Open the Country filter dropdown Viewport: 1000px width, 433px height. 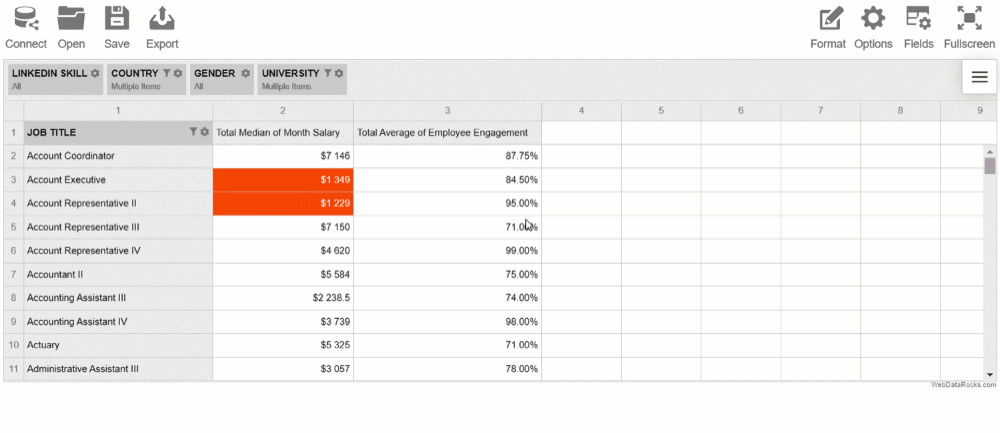[x=167, y=73]
